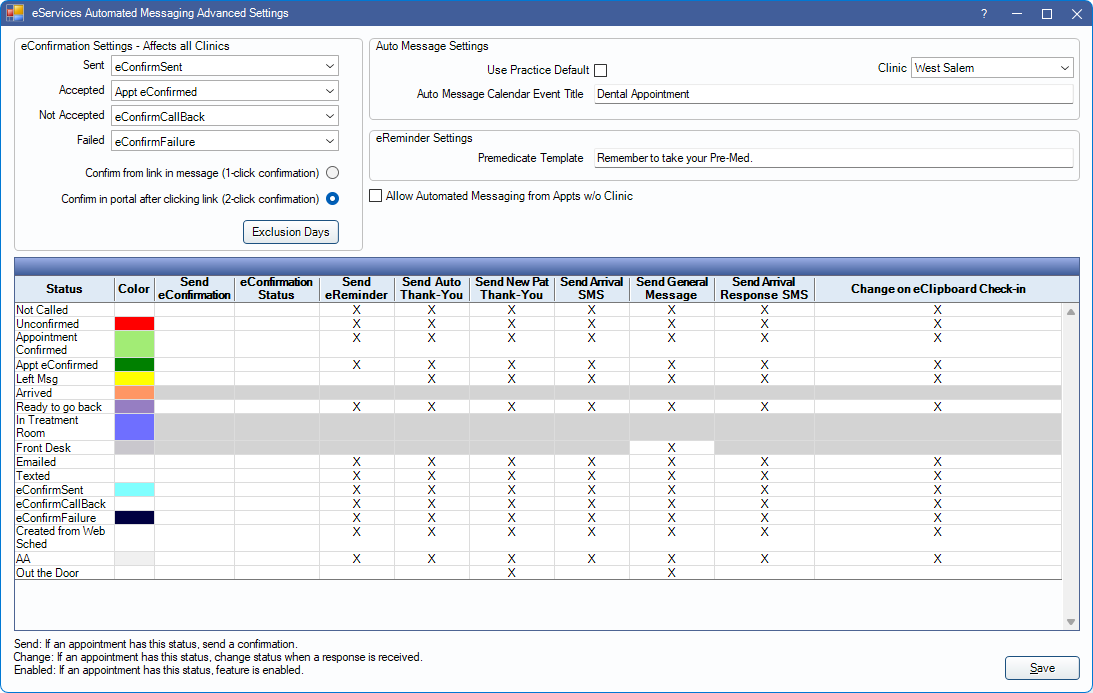The width and height of the screenshot is (1093, 693).
Task: Click the cyan eConfirmSent color cell
Action: coord(134,490)
